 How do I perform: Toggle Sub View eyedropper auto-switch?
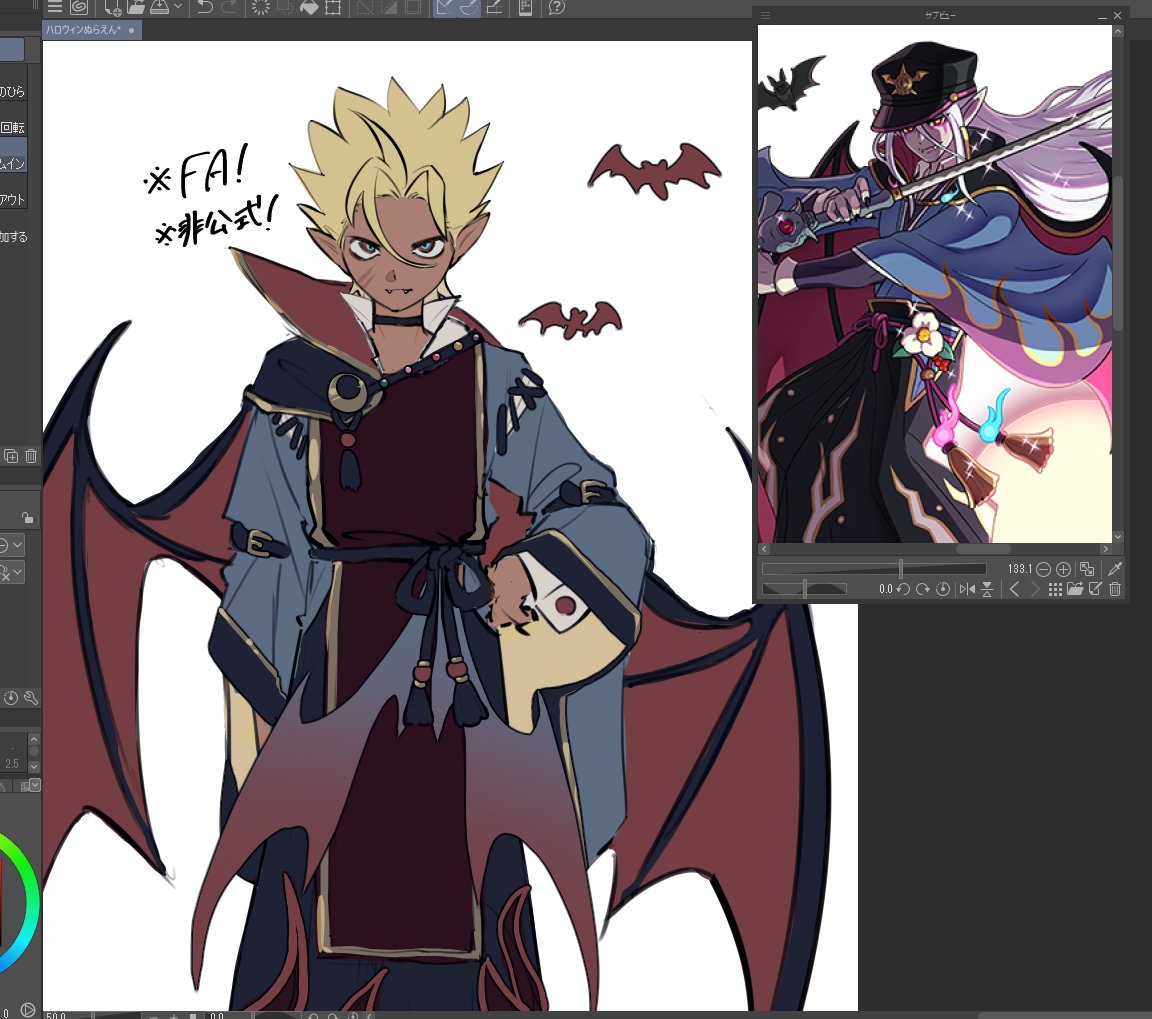point(1115,569)
